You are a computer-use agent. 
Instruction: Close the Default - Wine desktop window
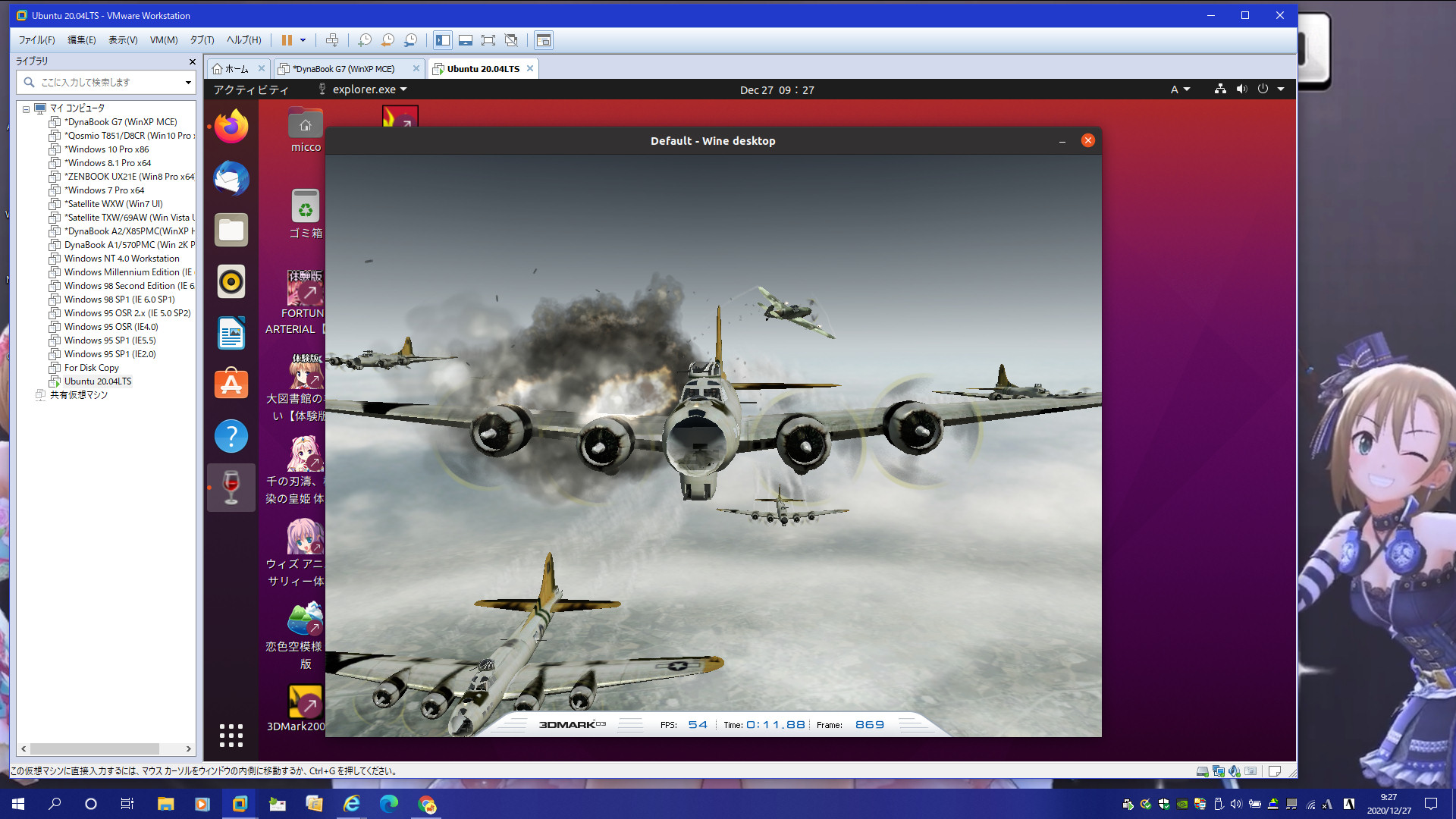point(1088,140)
